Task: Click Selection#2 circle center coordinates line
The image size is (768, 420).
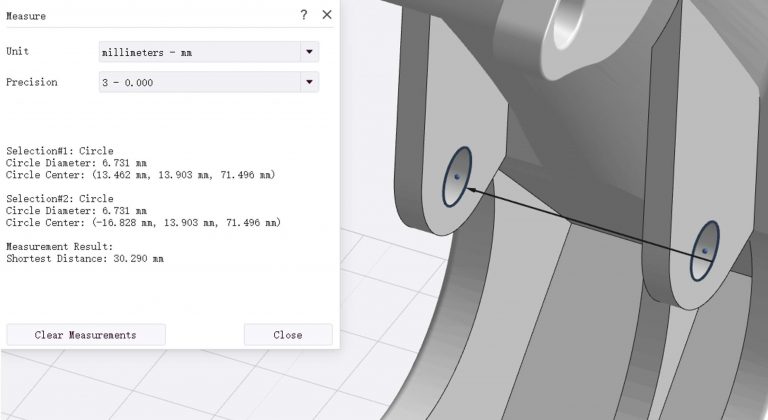Action: pyautogui.click(x=144, y=222)
